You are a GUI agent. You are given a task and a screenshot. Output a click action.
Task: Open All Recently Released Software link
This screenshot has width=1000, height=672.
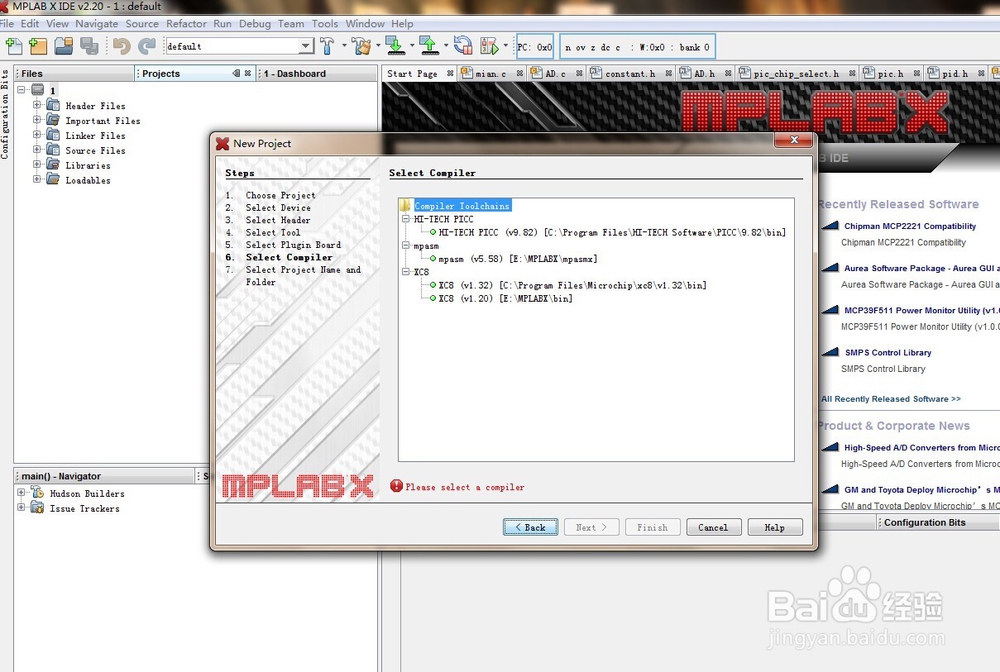890,398
